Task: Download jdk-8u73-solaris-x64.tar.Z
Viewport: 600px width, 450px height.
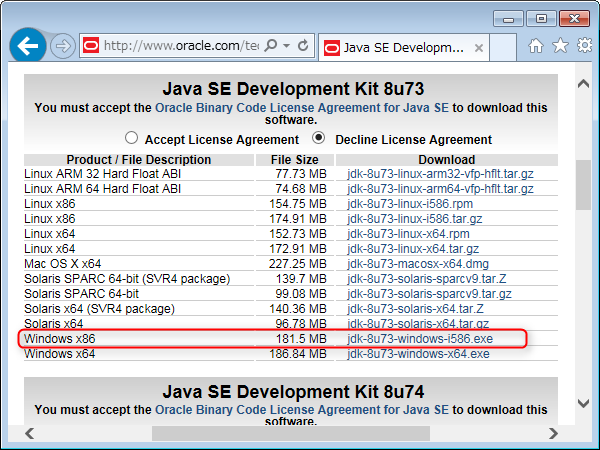Action: coord(416,309)
